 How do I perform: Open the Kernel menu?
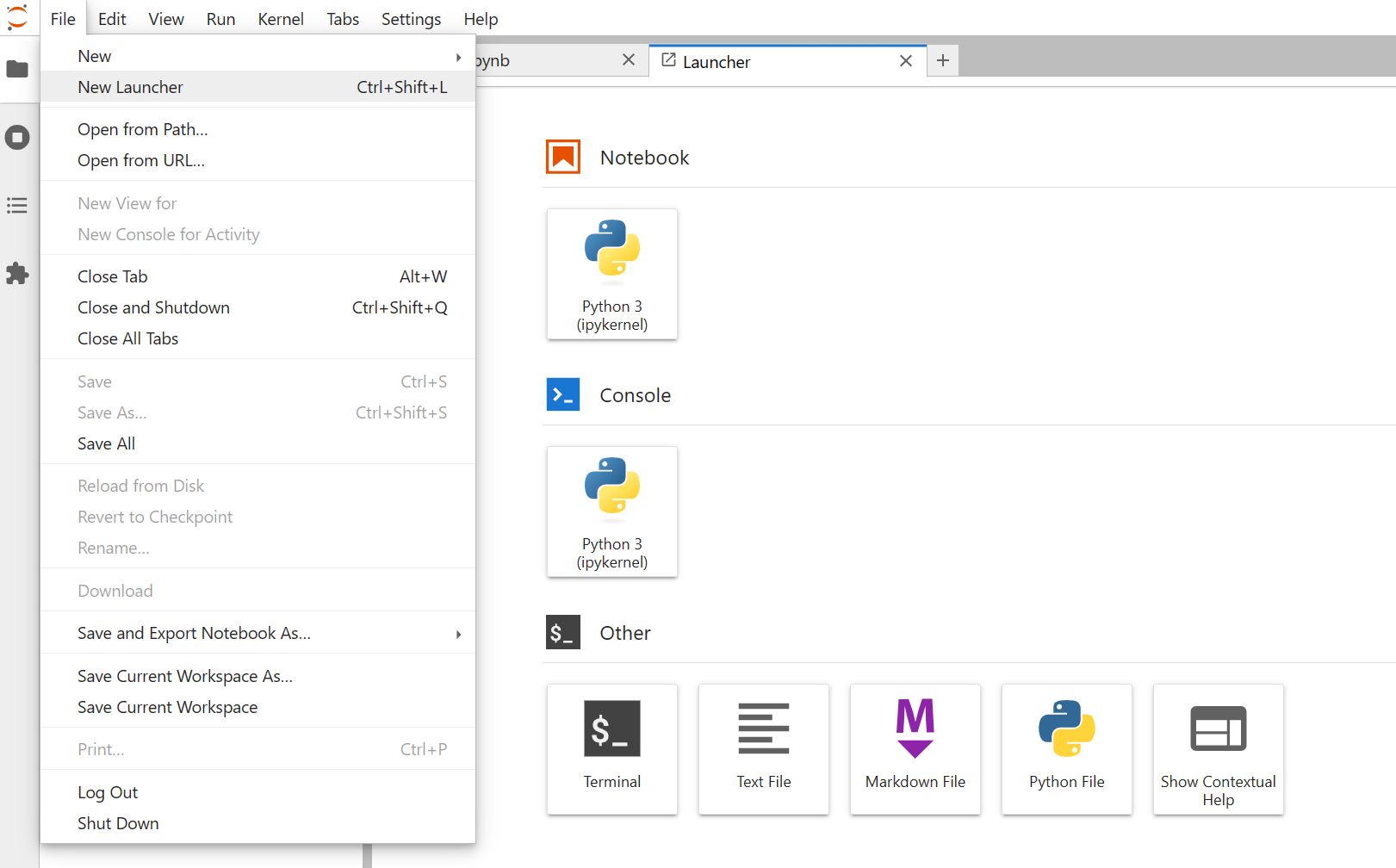[x=281, y=19]
